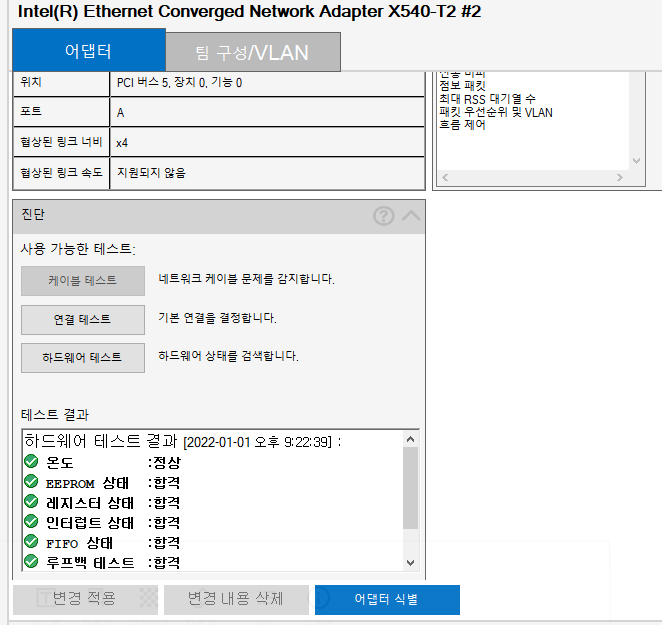Click feature list scroll down arrow
662x625 pixels.
(x=636, y=160)
